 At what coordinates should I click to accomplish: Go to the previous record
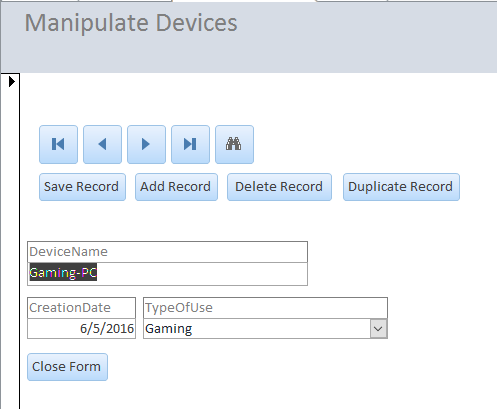click(x=102, y=144)
